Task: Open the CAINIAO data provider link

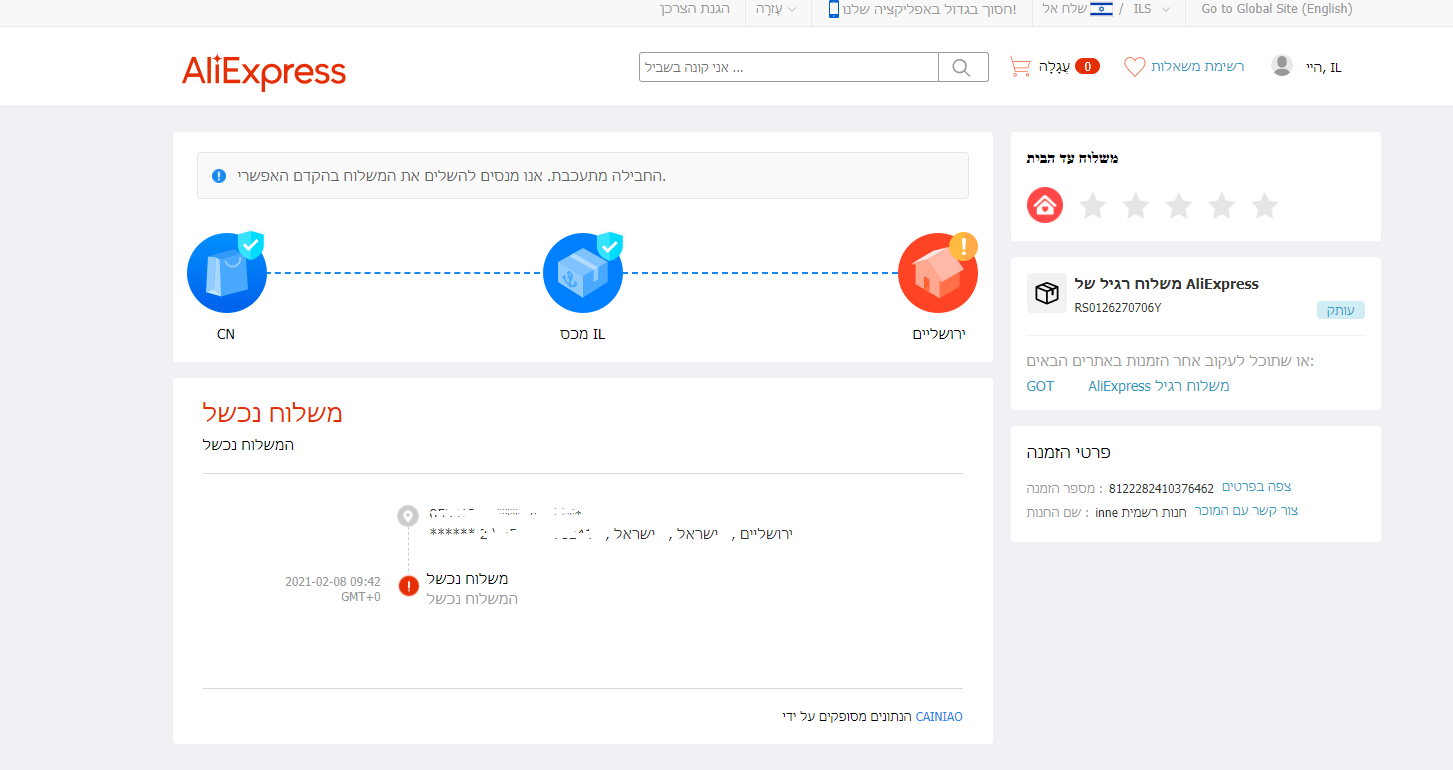Action: tap(939, 717)
